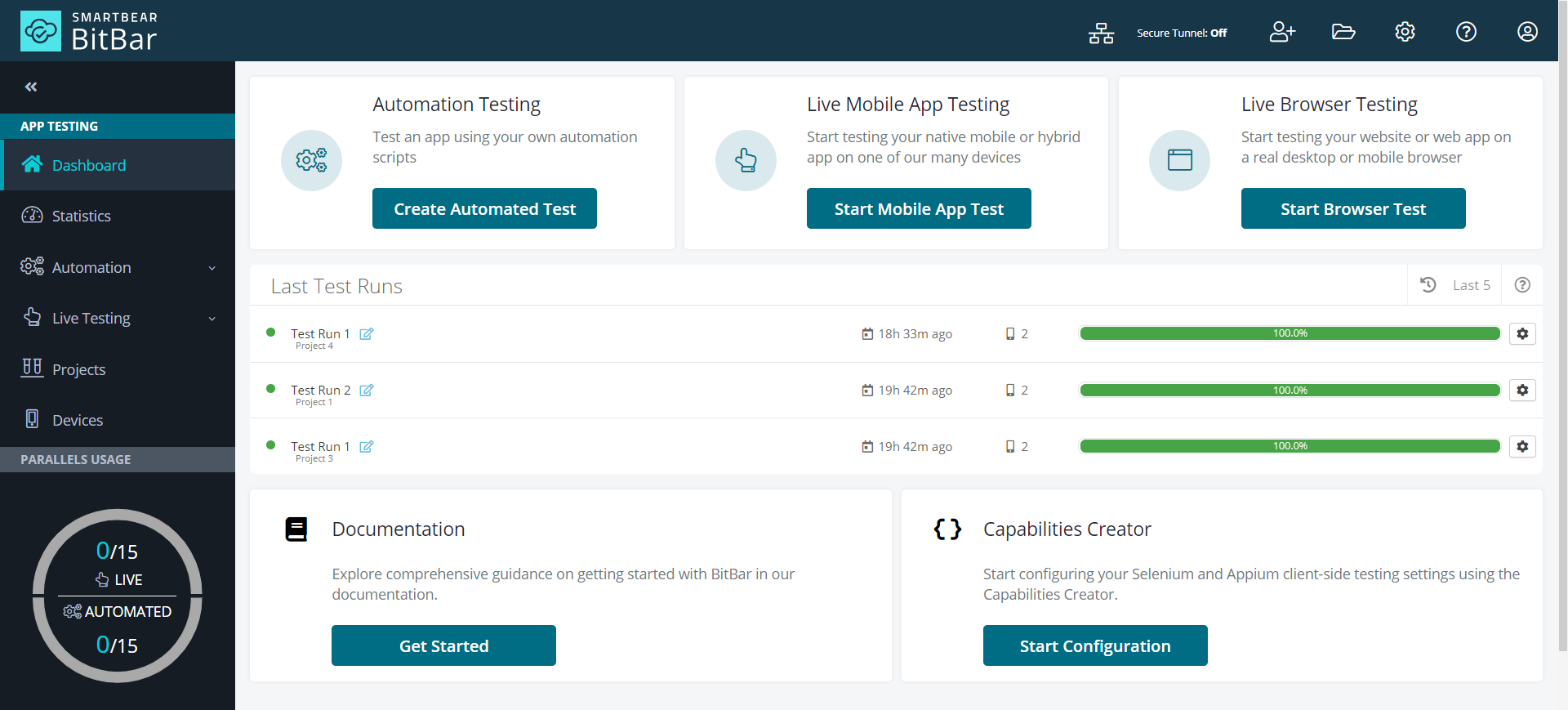
Task: Click the Last Test Runs help icon
Action: click(1522, 285)
